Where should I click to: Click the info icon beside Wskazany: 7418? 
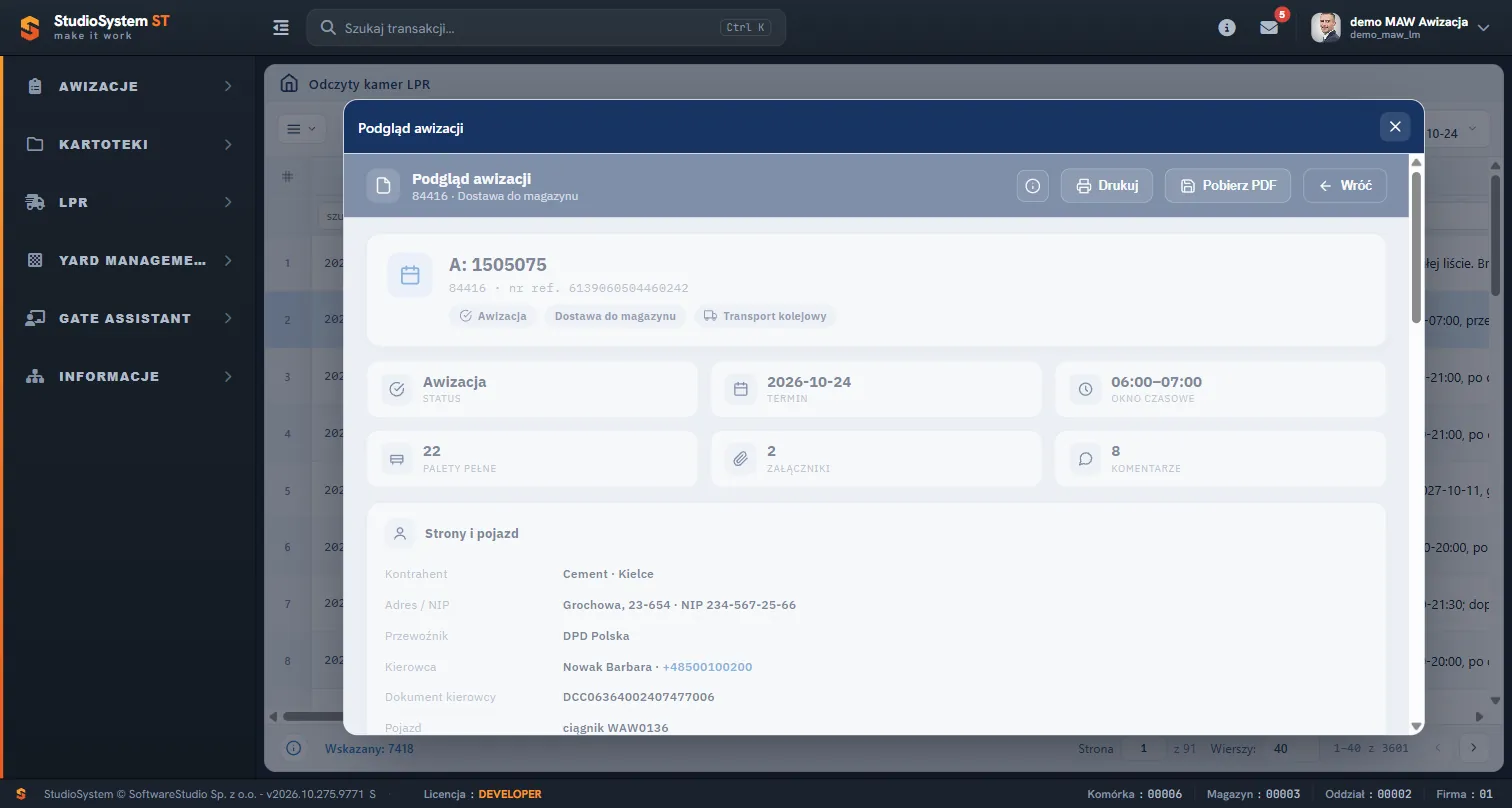[293, 748]
